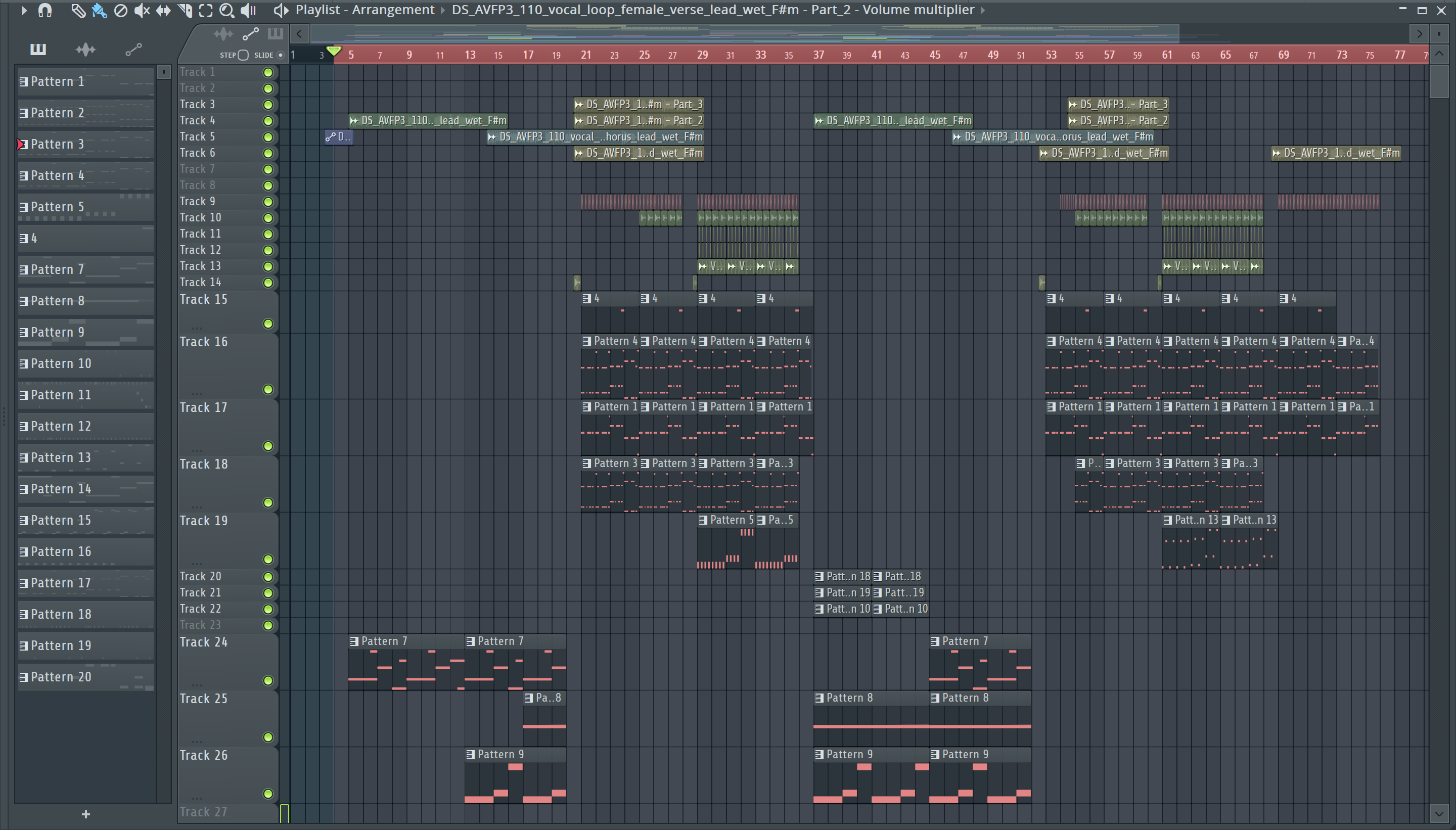Image resolution: width=1456 pixels, height=830 pixels.
Task: Click the speaker icon before Playlist title
Action: click(x=281, y=10)
